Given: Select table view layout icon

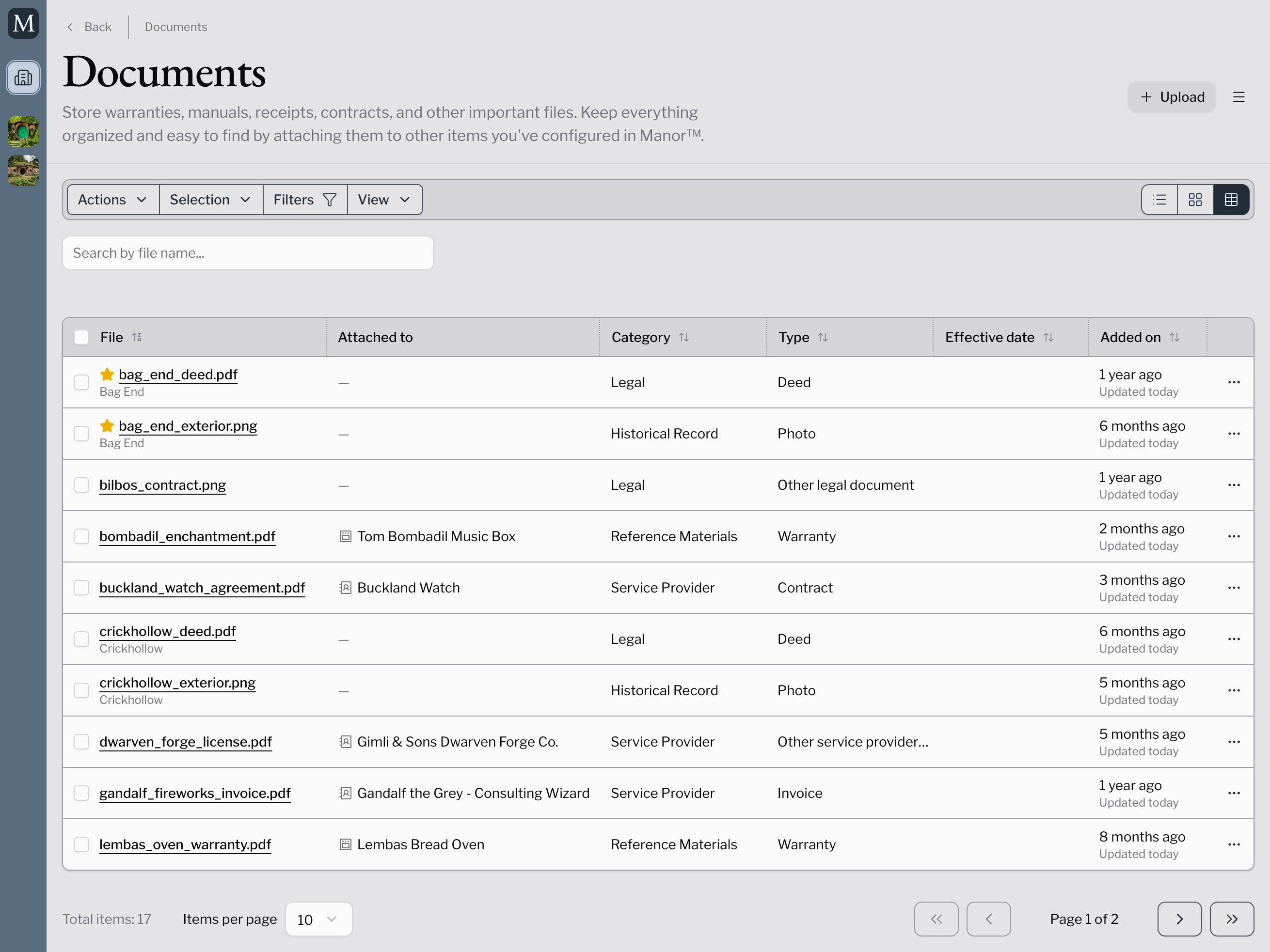Looking at the screenshot, I should pyautogui.click(x=1231, y=199).
